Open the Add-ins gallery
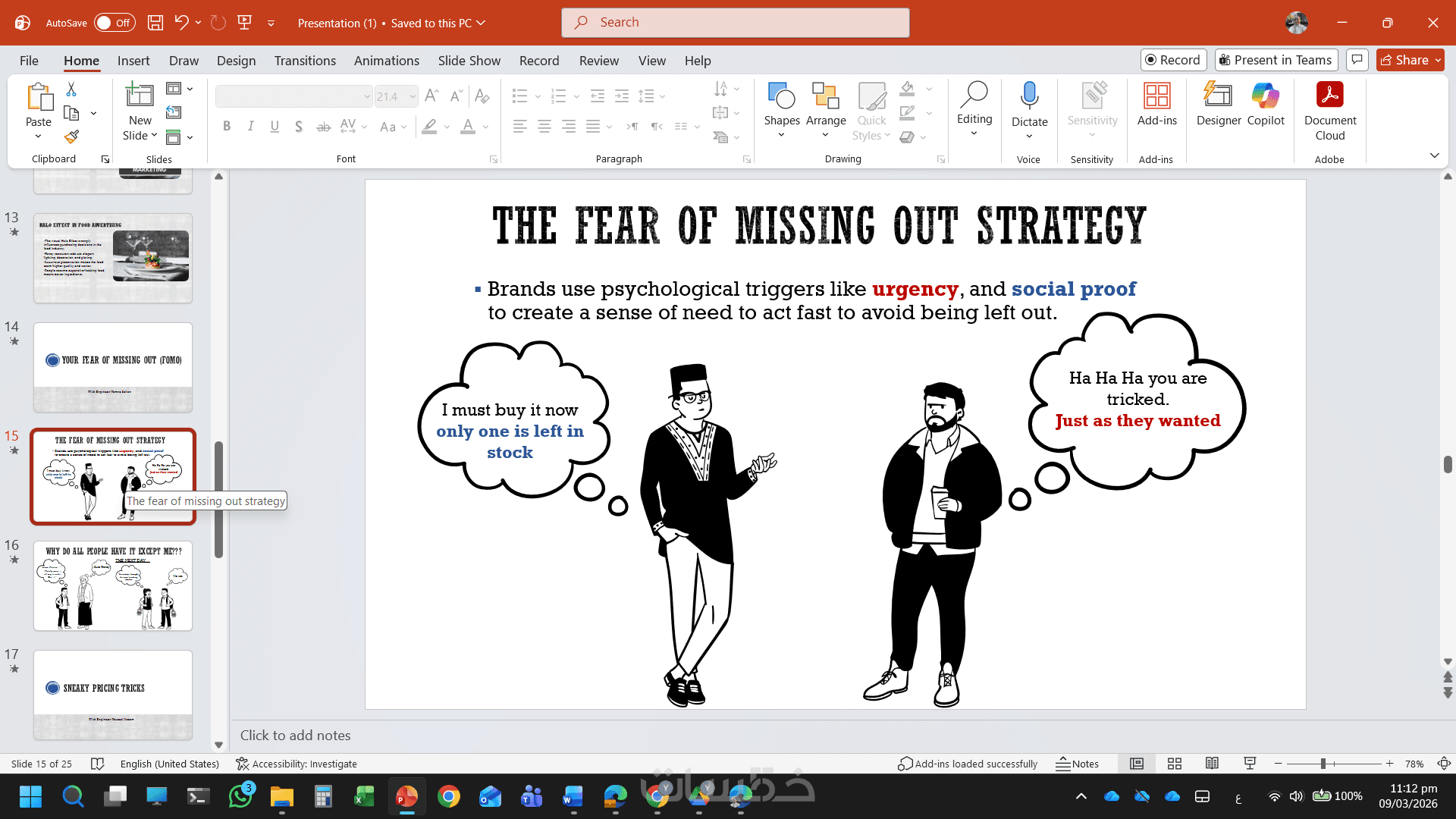The image size is (1456, 819). 1156,104
